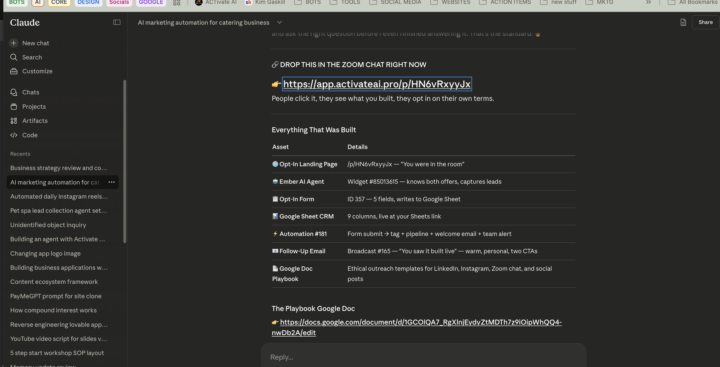
Task: Click the Widget #85013615 details text
Action: coord(424,182)
